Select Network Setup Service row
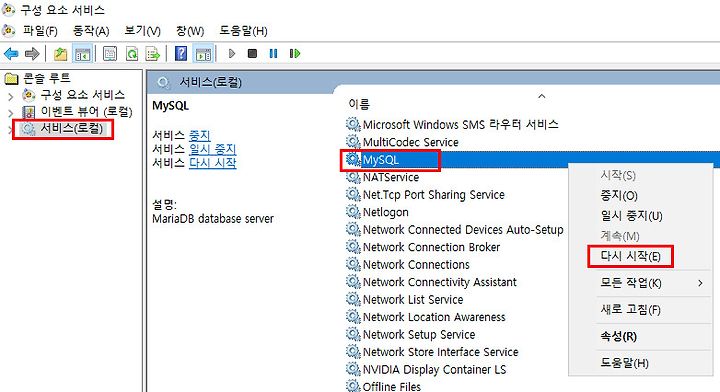Screen dimensions: 720x392 (x=419, y=334)
